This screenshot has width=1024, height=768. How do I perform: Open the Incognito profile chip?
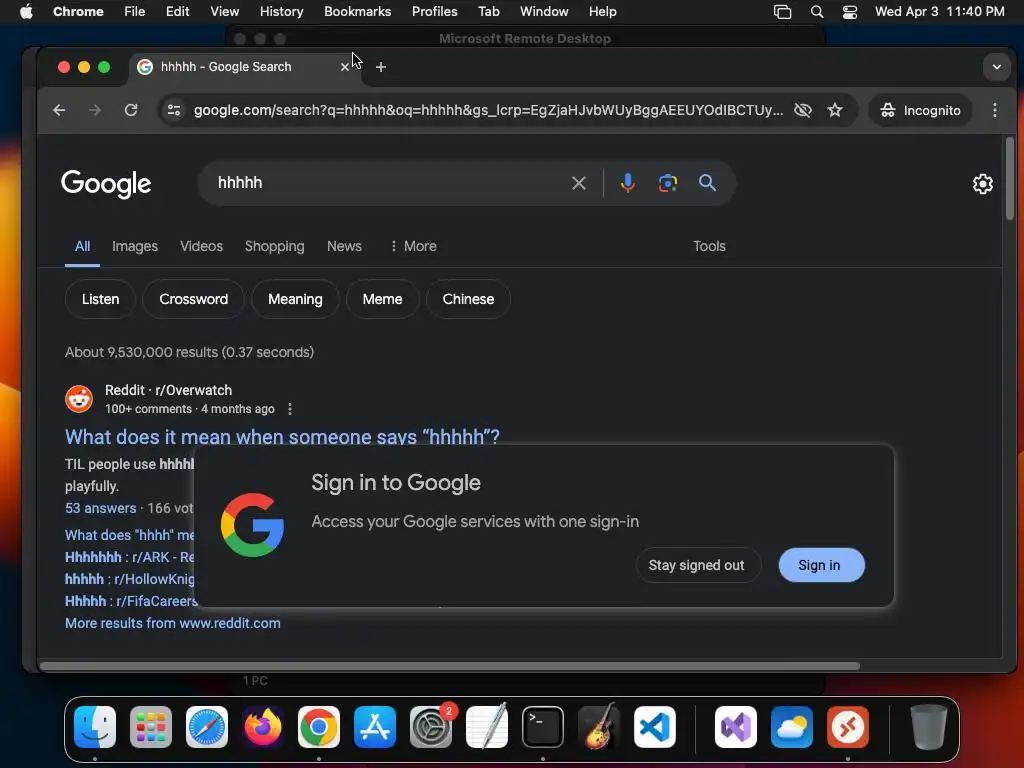[x=920, y=110]
